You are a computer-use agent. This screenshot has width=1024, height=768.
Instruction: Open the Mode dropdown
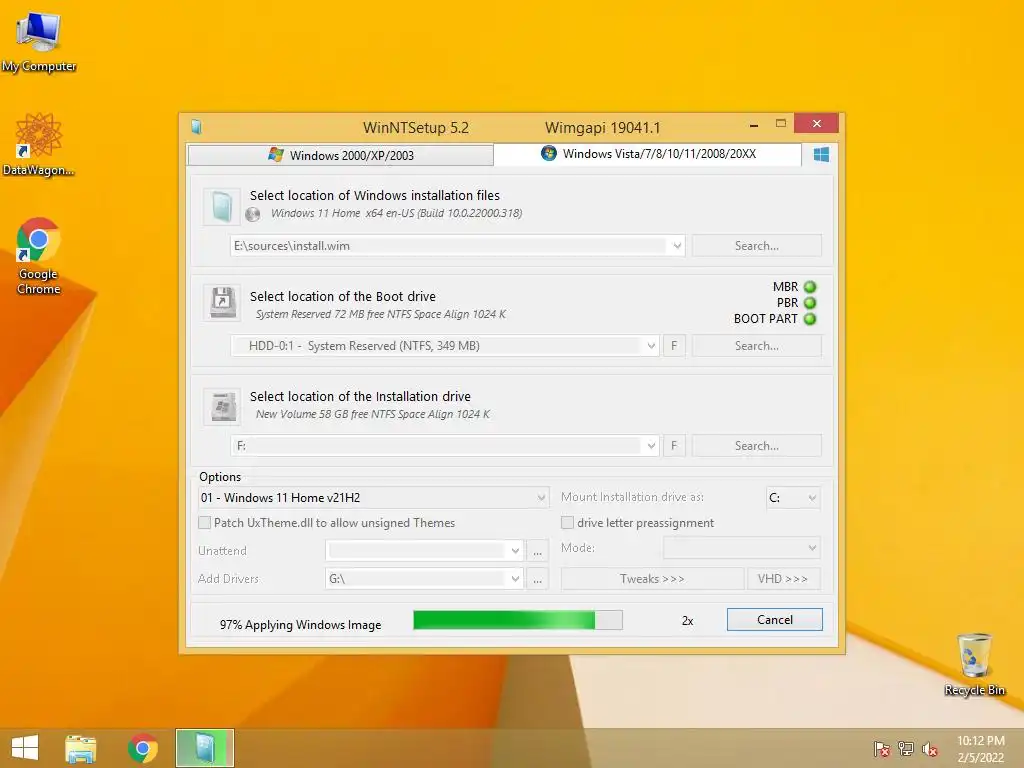pos(742,548)
